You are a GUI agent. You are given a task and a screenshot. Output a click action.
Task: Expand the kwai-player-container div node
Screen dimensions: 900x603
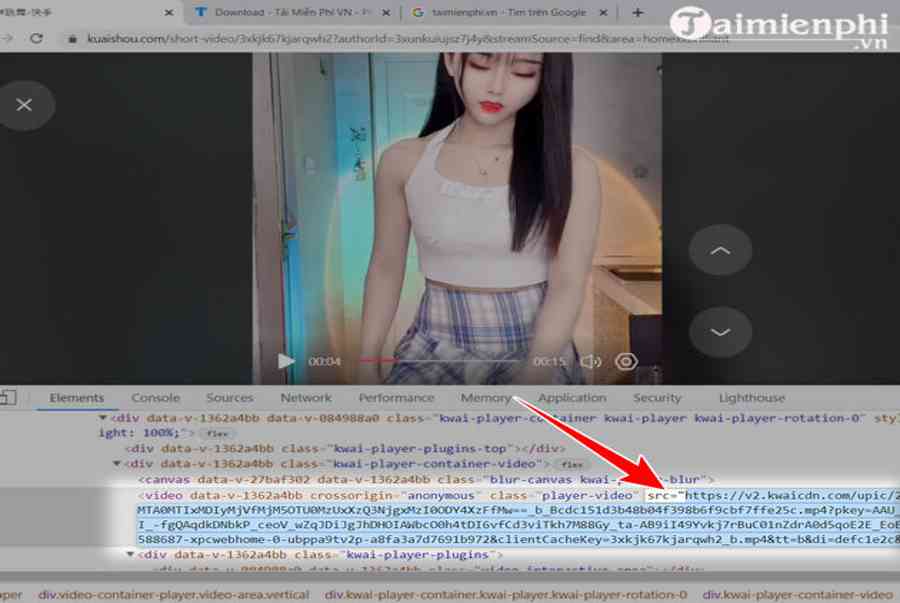click(x=101, y=418)
